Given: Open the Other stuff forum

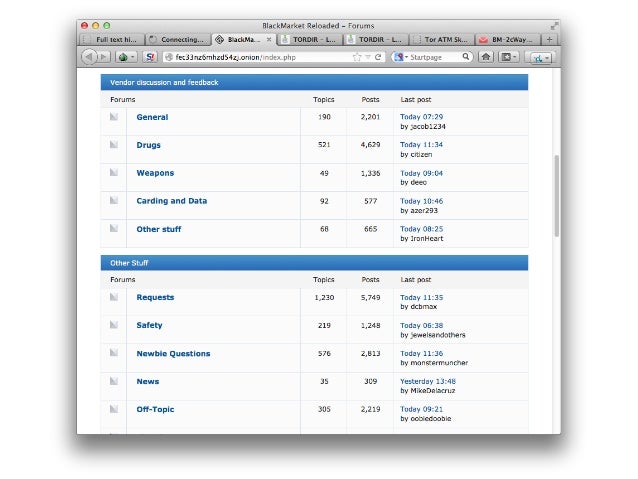Looking at the screenshot, I should click(159, 229).
